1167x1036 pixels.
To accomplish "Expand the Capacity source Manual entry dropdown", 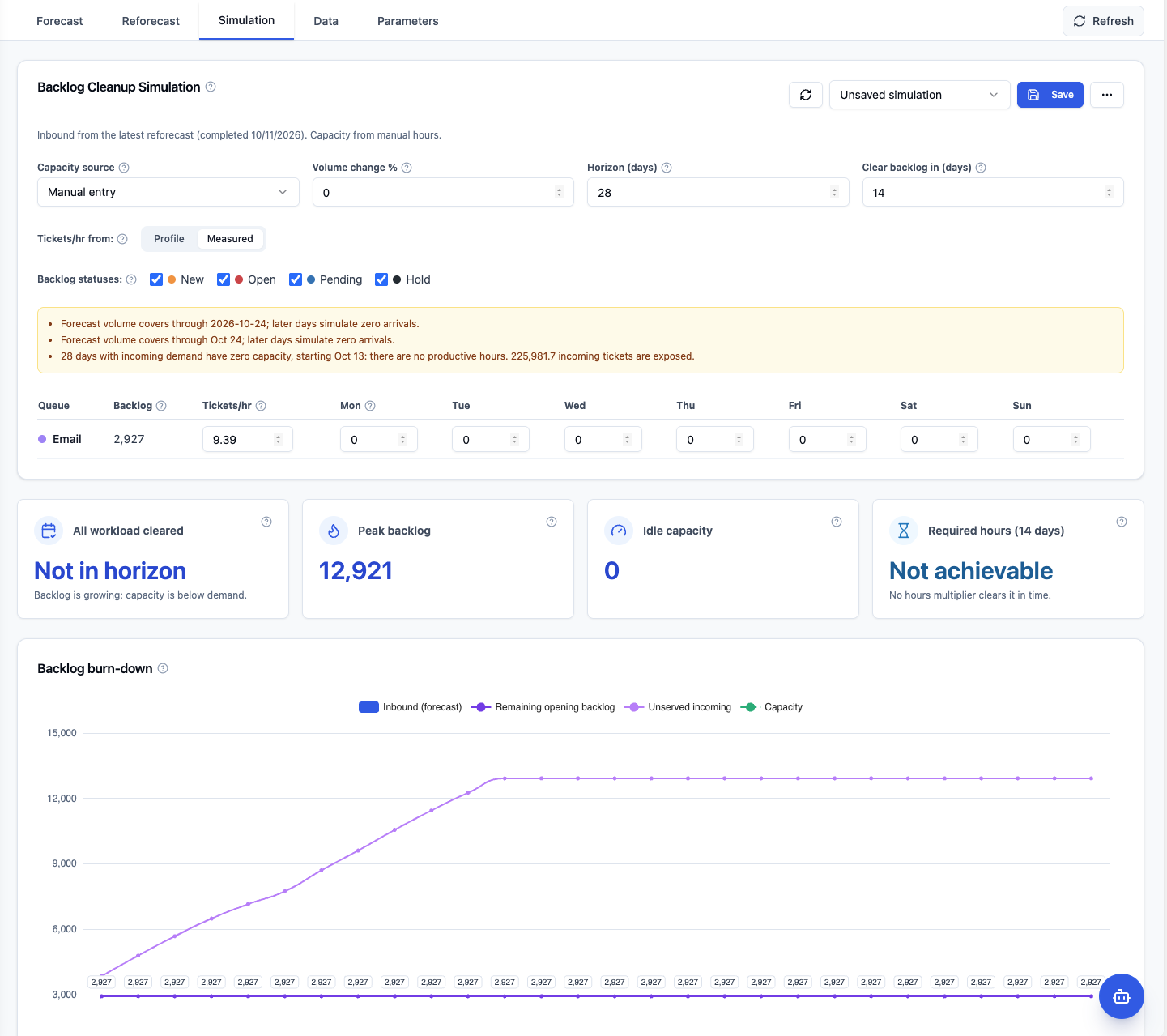I will (168, 192).
